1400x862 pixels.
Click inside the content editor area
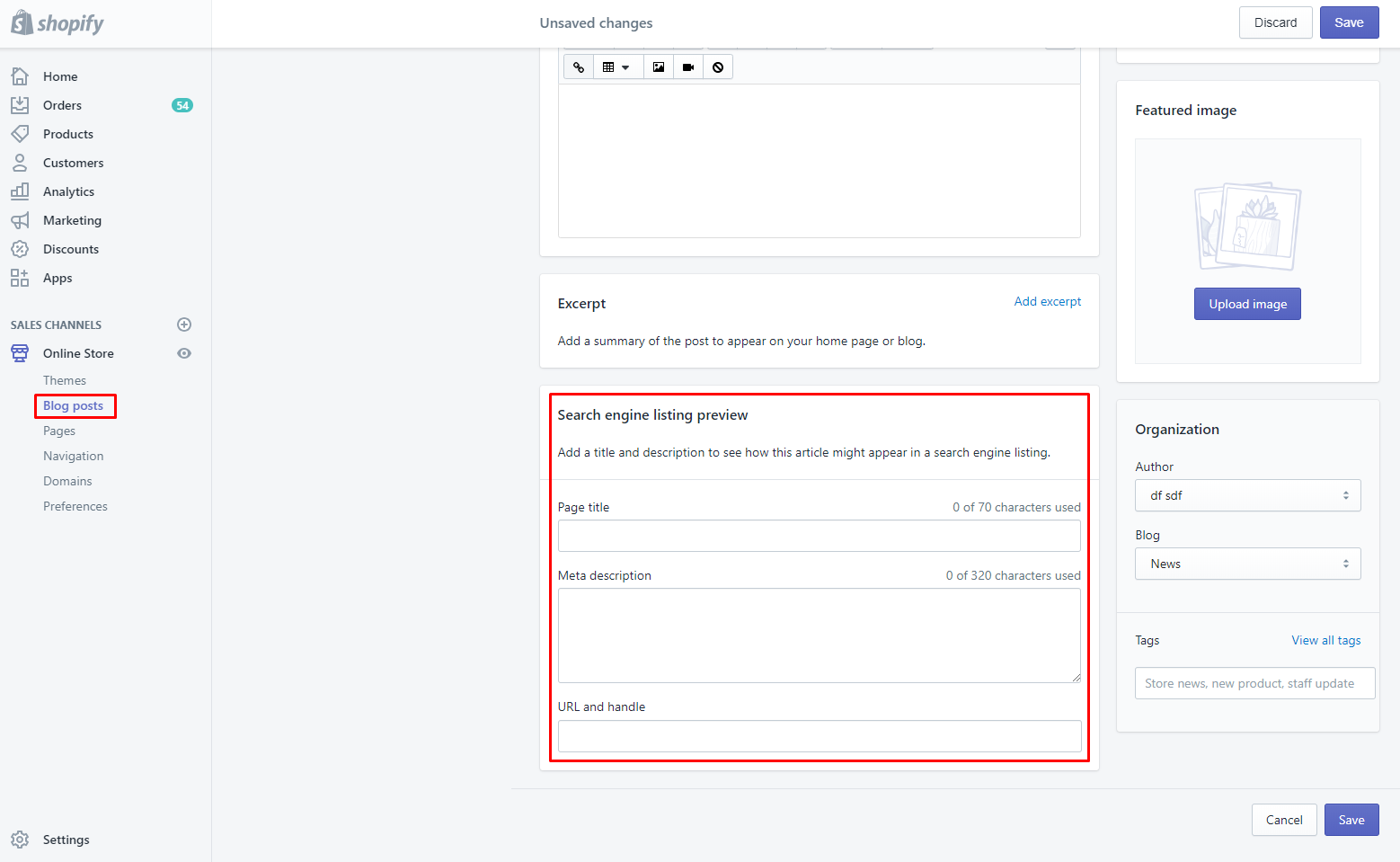click(820, 160)
